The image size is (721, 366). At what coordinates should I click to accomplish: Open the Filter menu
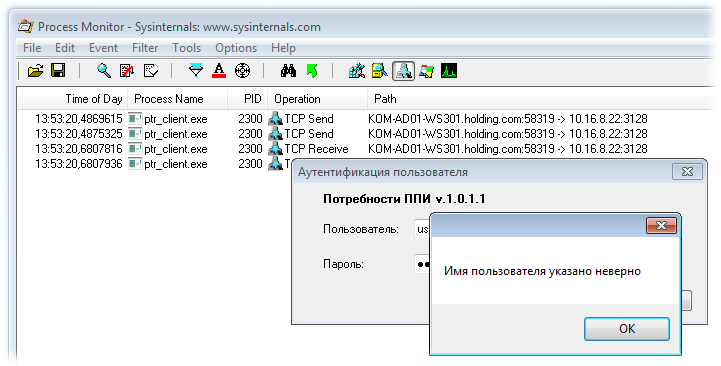click(x=145, y=48)
